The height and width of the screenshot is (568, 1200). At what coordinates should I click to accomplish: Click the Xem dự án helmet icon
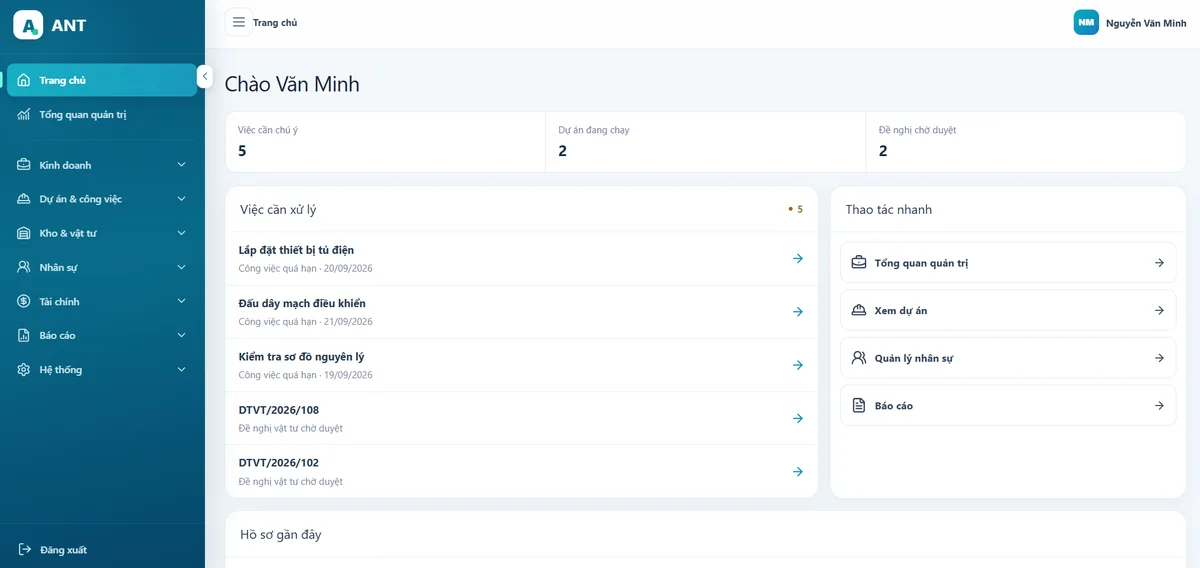coord(858,310)
